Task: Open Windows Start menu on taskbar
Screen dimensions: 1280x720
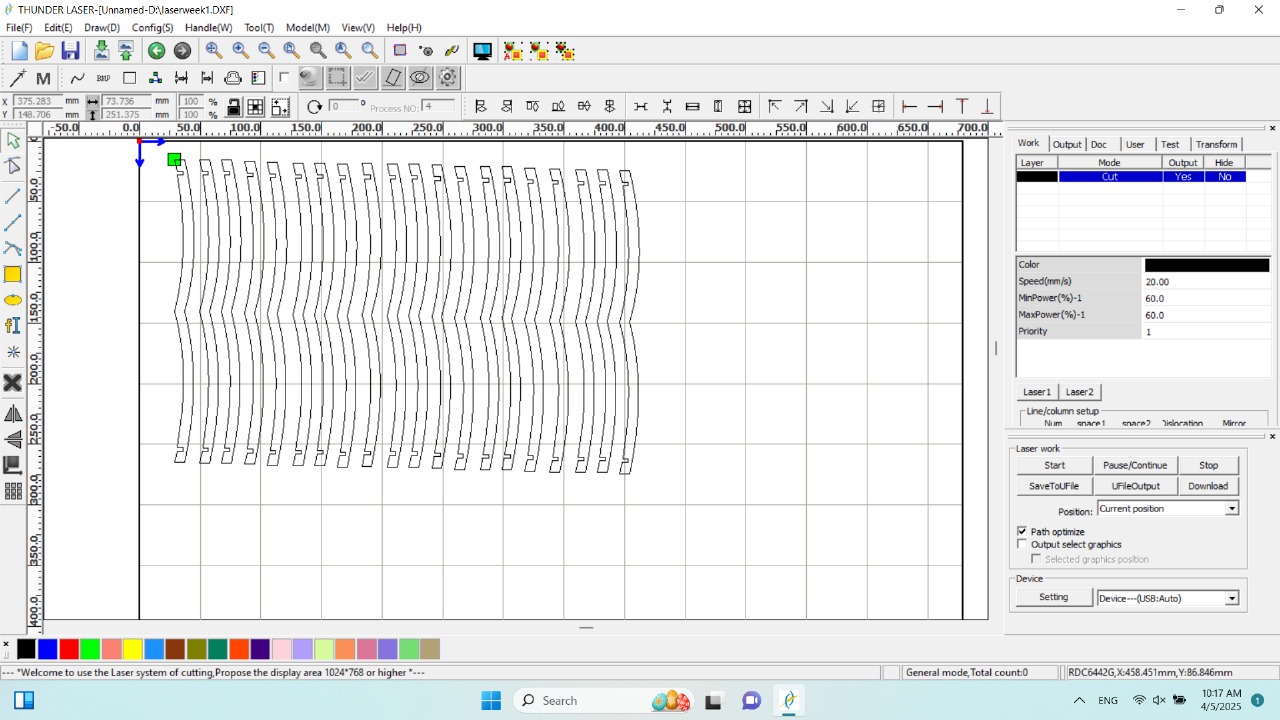Action: (x=490, y=700)
